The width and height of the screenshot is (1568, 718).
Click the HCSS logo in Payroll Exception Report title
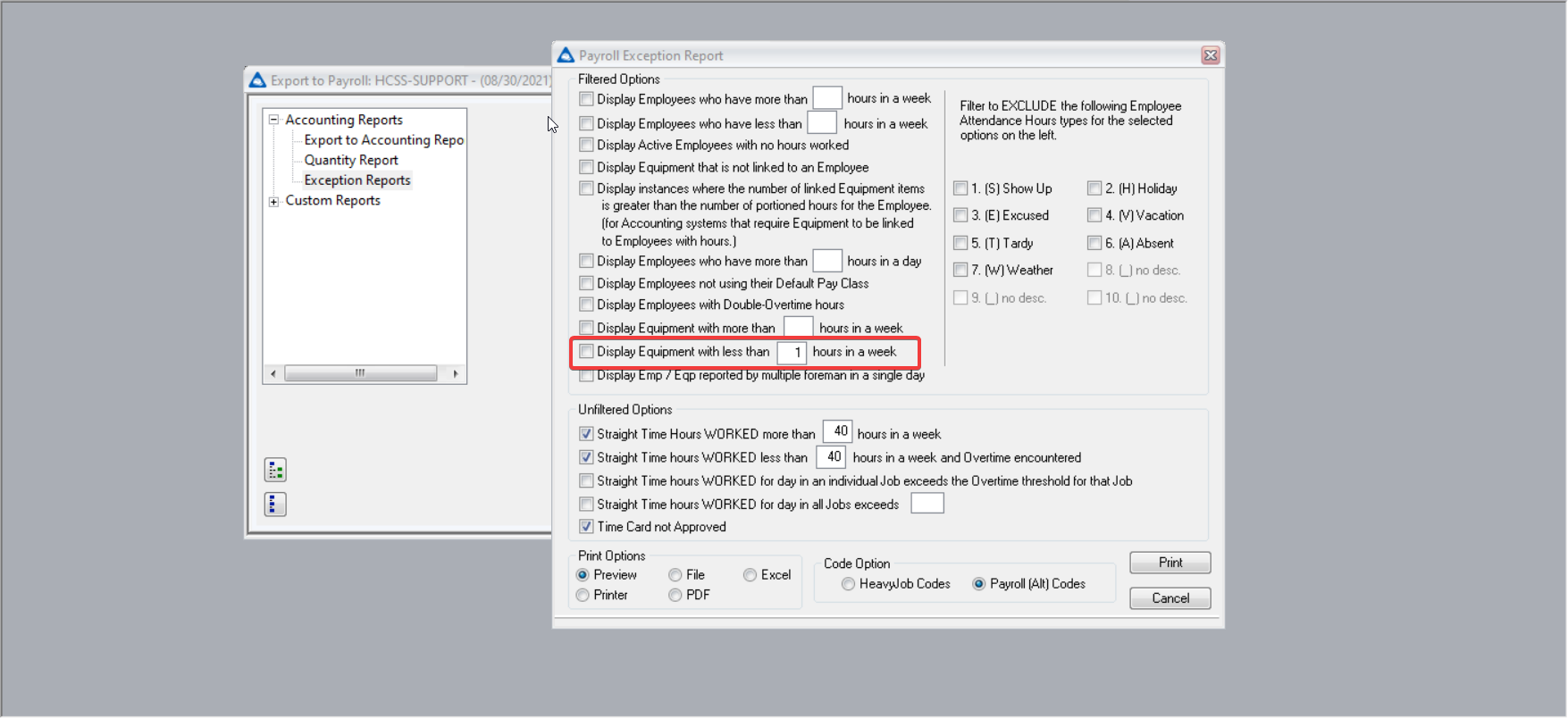pyautogui.click(x=566, y=55)
